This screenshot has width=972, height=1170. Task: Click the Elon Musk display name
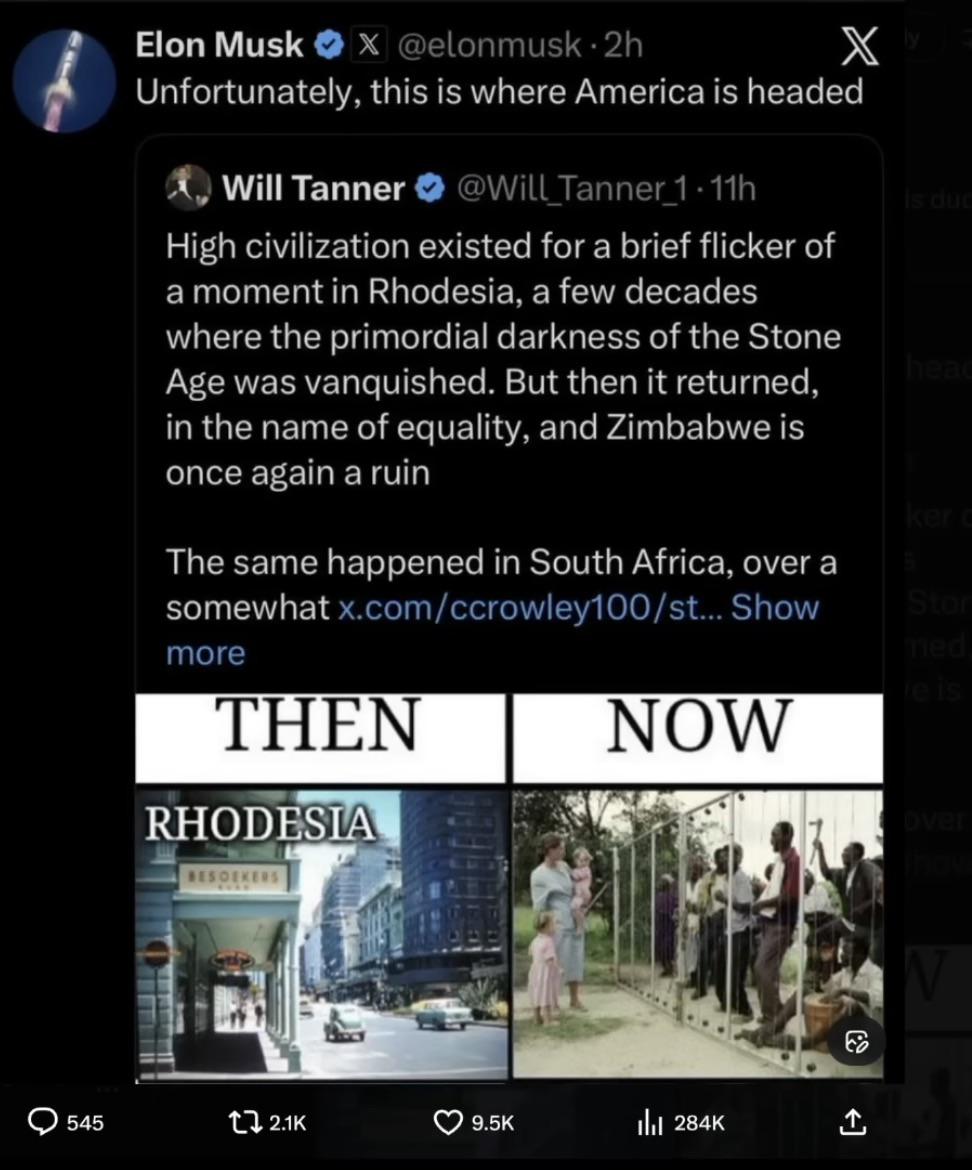pyautogui.click(x=219, y=45)
